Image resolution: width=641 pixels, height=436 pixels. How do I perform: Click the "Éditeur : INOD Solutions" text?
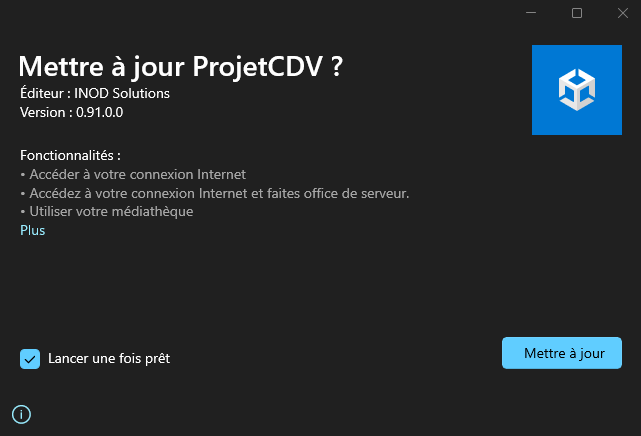click(x=95, y=93)
